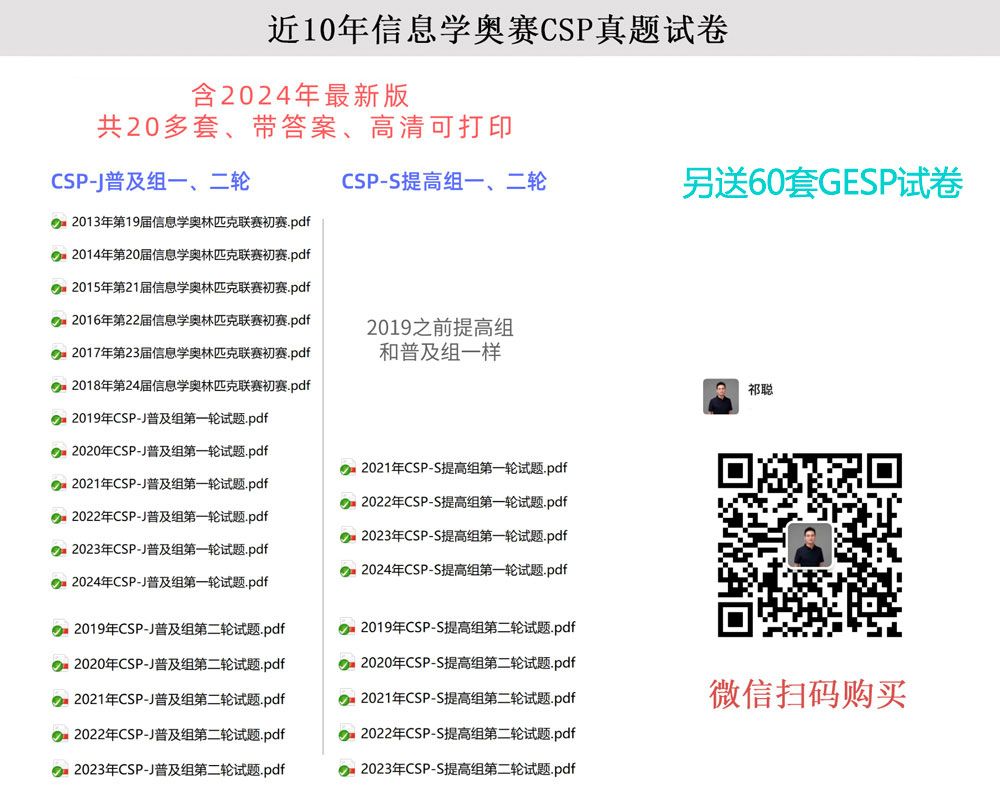1000x788 pixels.
Task: Click the text 共20多套、带答案、高清可打印
Action: point(305,127)
